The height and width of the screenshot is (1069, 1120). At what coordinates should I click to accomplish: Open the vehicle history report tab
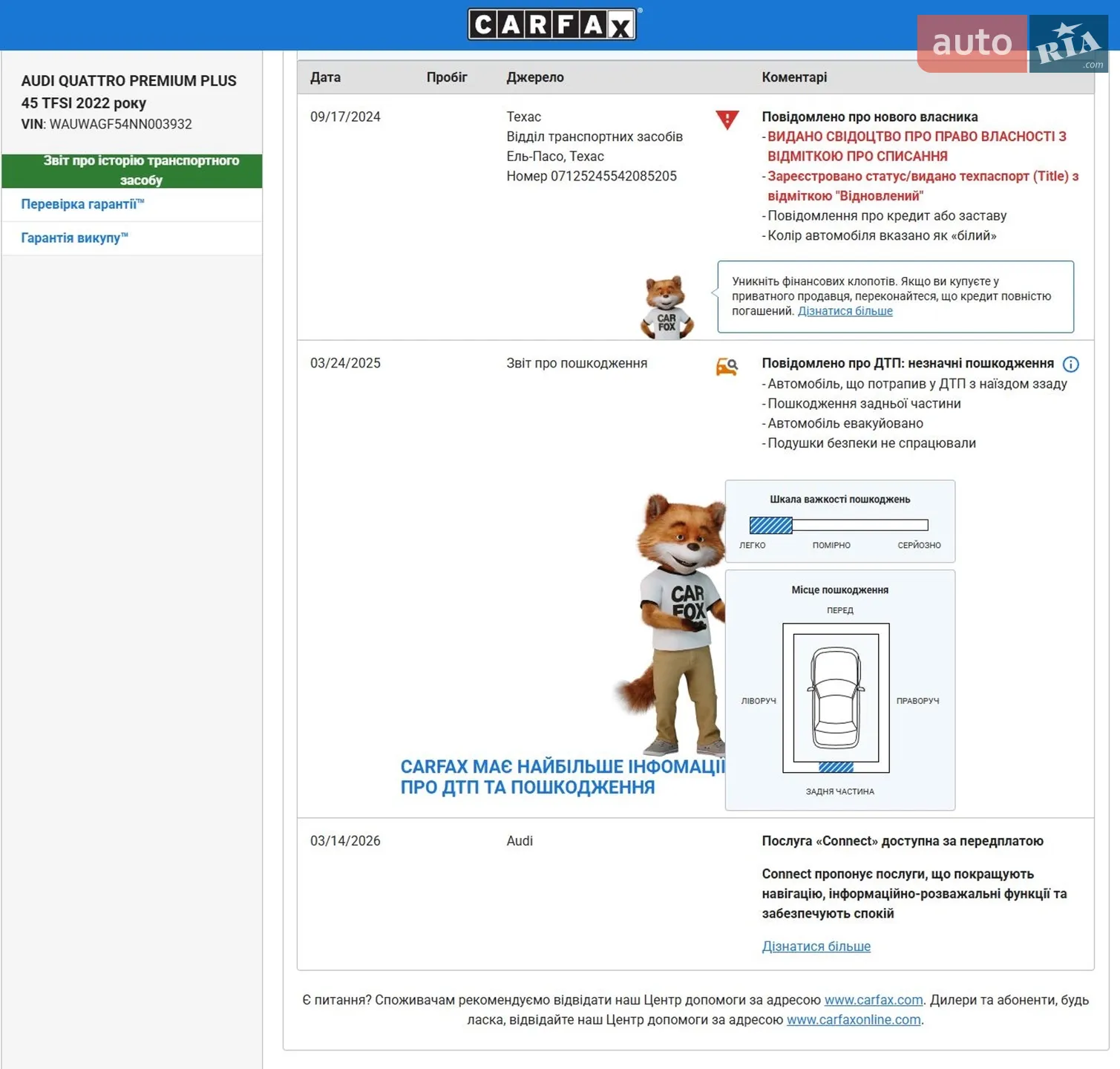(132, 171)
